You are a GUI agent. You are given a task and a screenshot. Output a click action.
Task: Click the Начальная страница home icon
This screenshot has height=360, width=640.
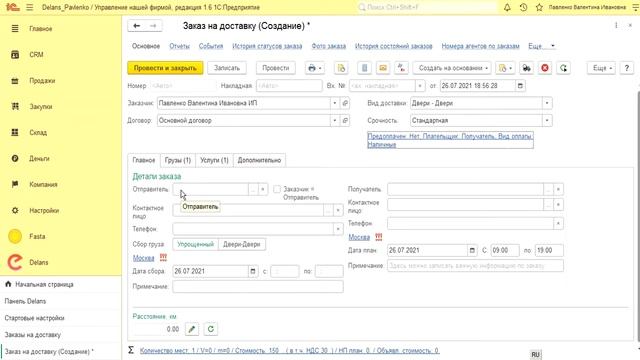pos(8,284)
